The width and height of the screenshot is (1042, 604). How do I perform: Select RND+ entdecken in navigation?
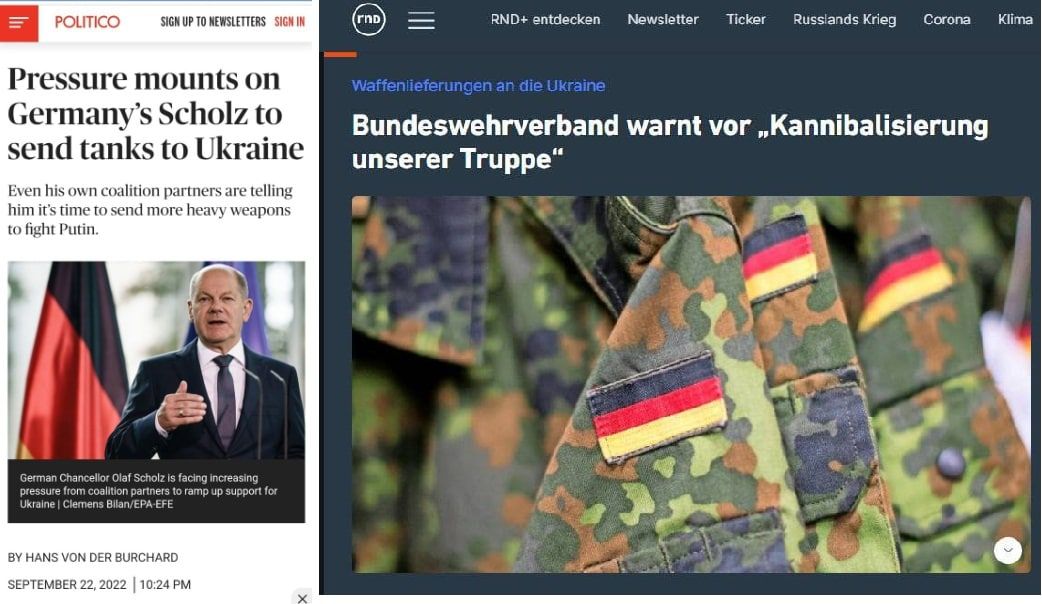tap(545, 19)
